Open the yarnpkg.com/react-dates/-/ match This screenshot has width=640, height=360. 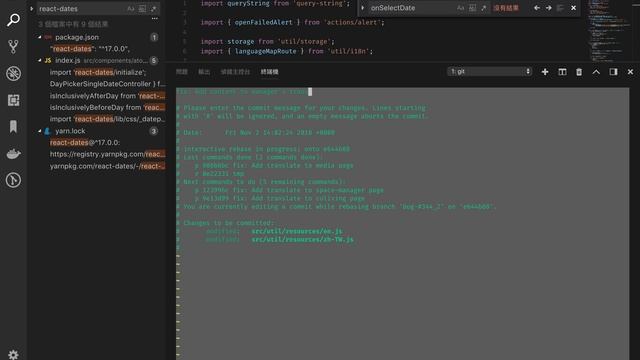107,166
